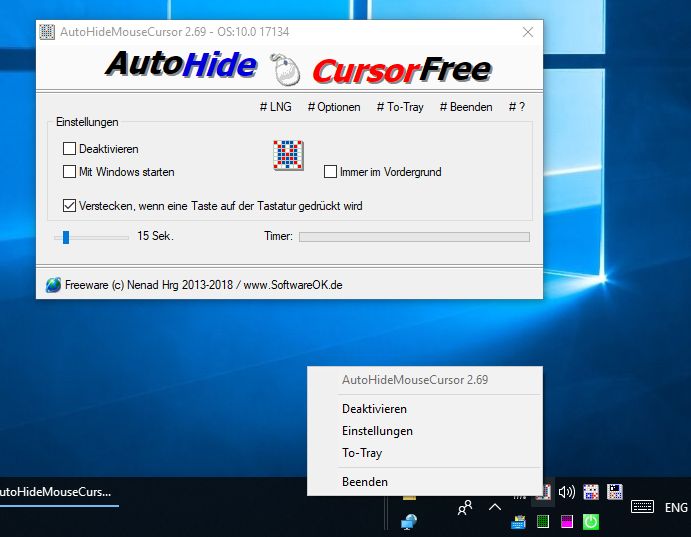Click the 15 Sek. delay value

point(155,236)
